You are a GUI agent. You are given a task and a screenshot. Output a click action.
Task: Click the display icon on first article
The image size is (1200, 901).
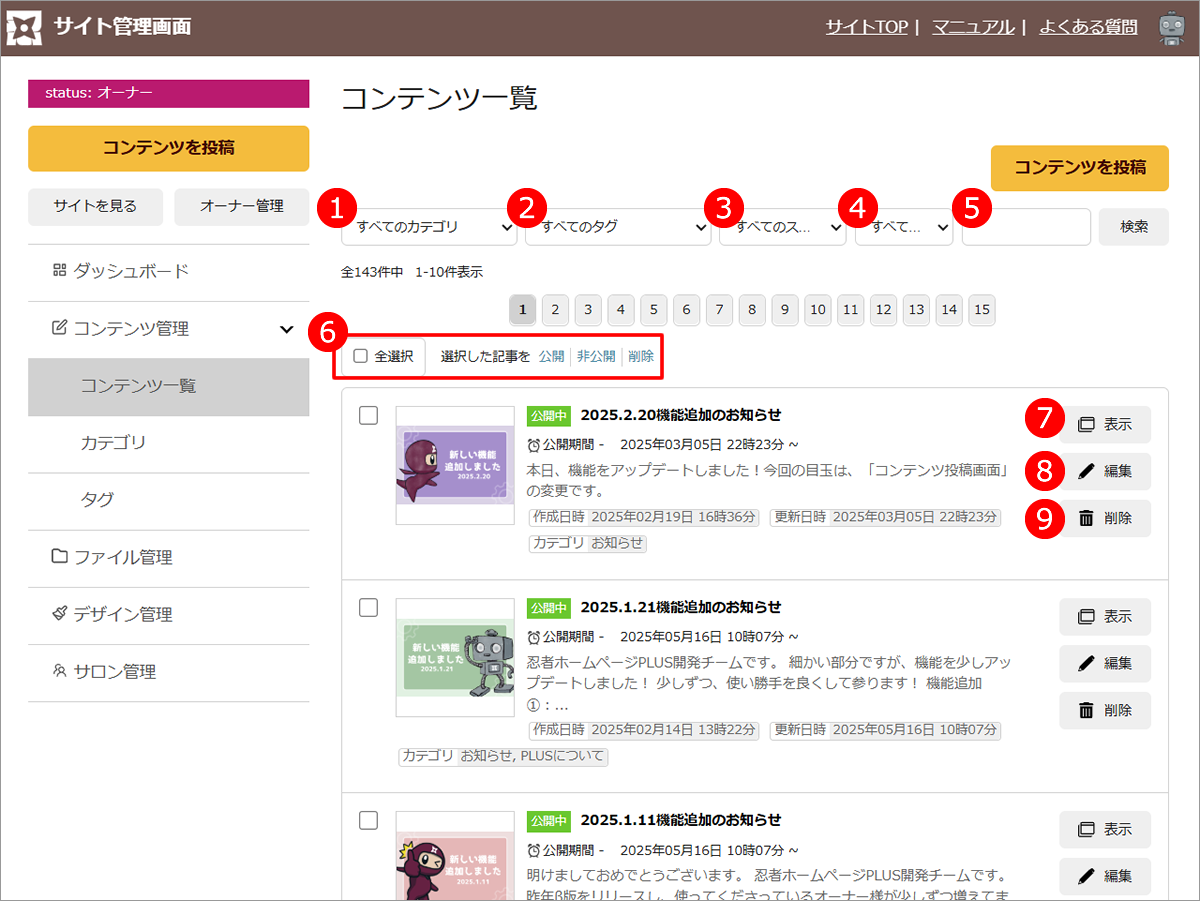1086,424
